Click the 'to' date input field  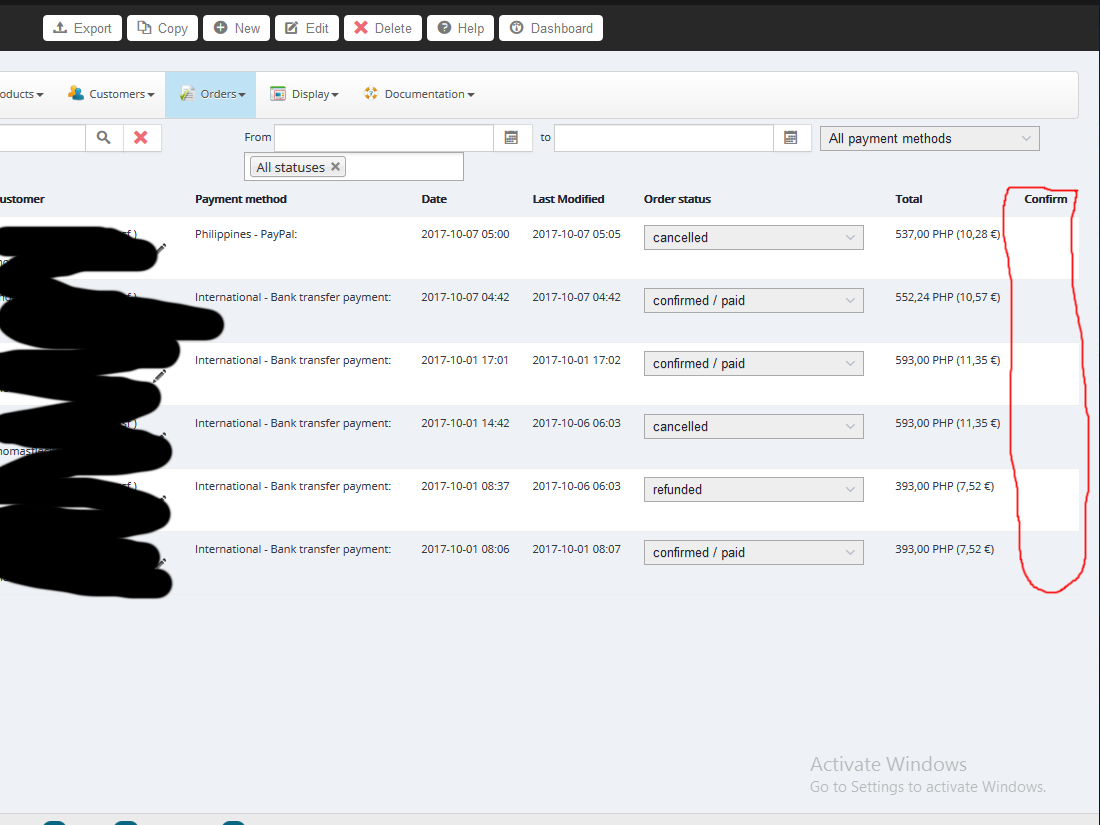[x=664, y=138]
